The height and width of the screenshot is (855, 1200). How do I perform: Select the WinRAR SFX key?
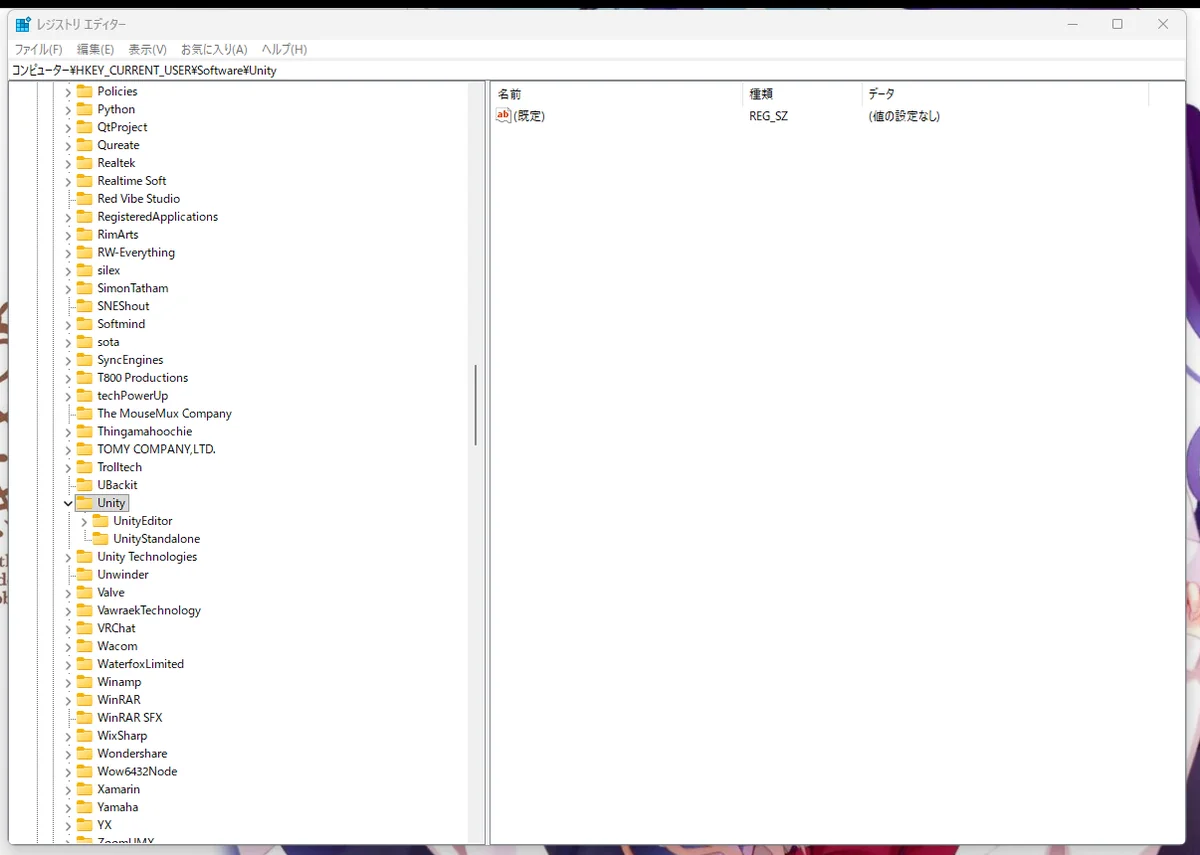pyautogui.click(x=129, y=718)
